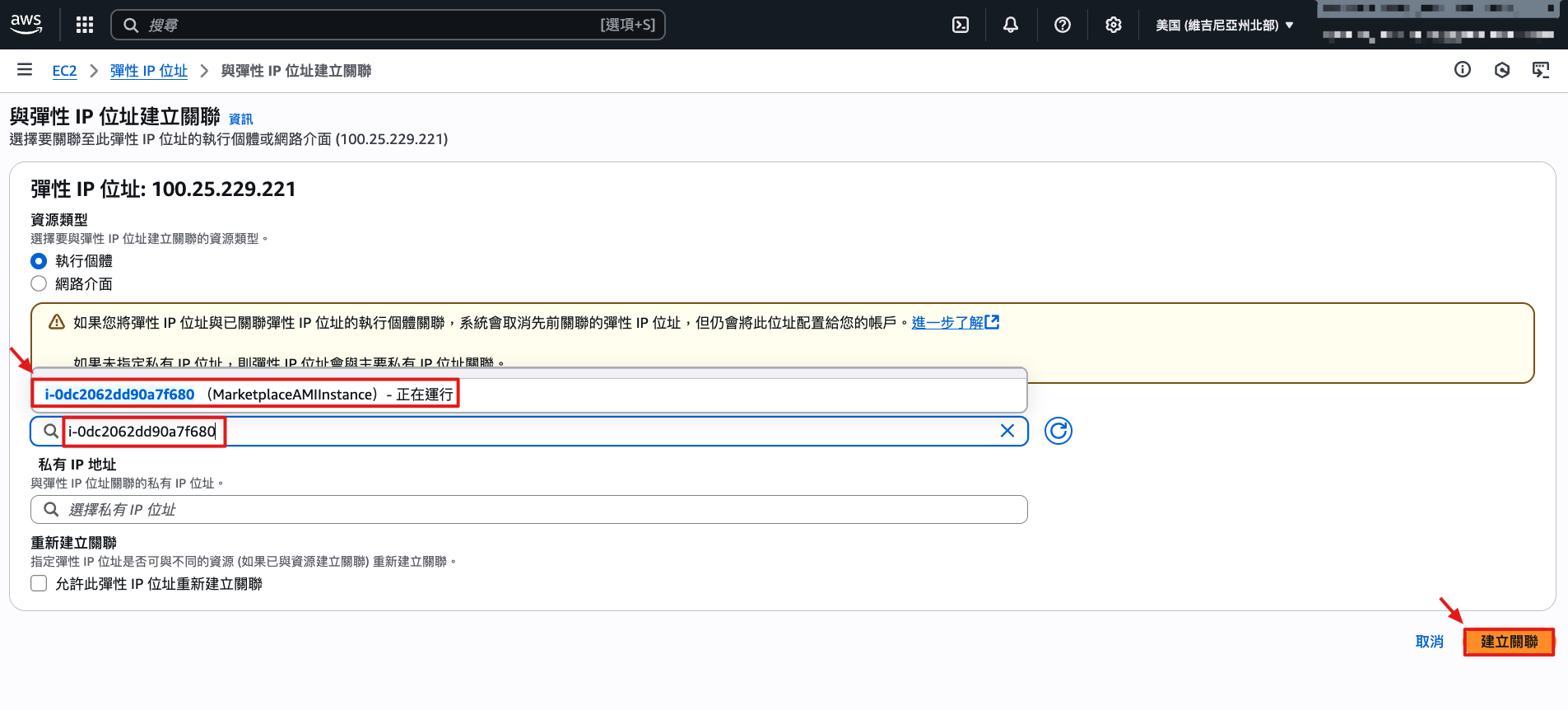Go to EC2 breadcrumb
The image size is (1568, 710).
(64, 71)
